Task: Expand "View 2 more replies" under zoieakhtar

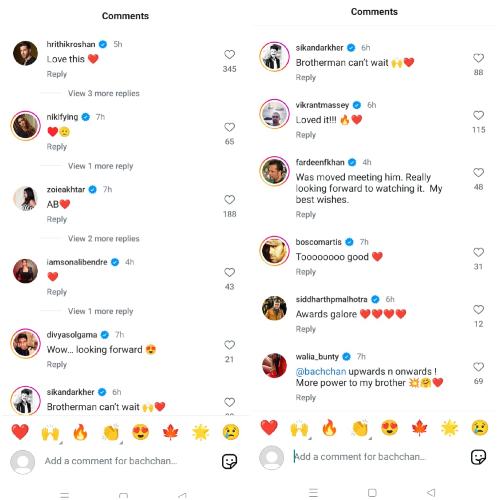Action: 104,239
